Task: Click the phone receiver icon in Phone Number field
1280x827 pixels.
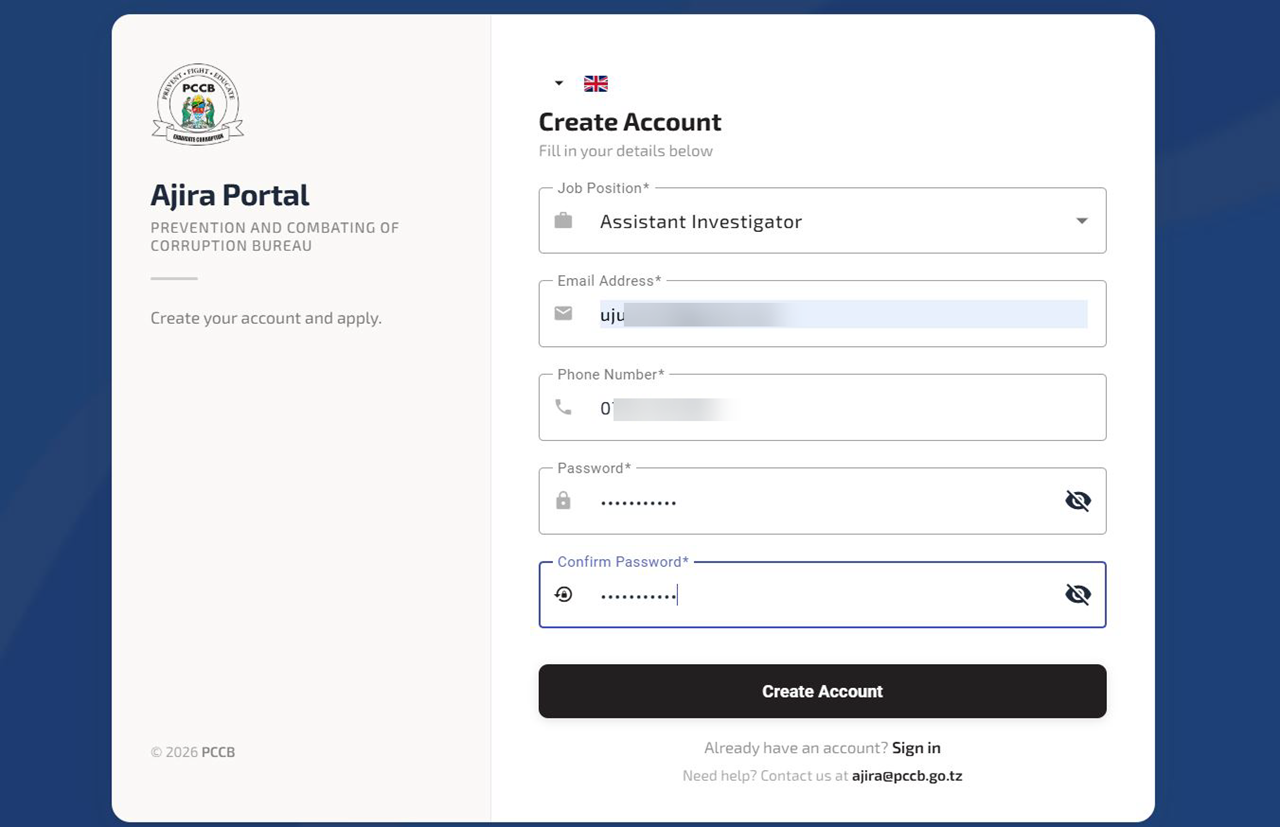Action: pyautogui.click(x=563, y=406)
